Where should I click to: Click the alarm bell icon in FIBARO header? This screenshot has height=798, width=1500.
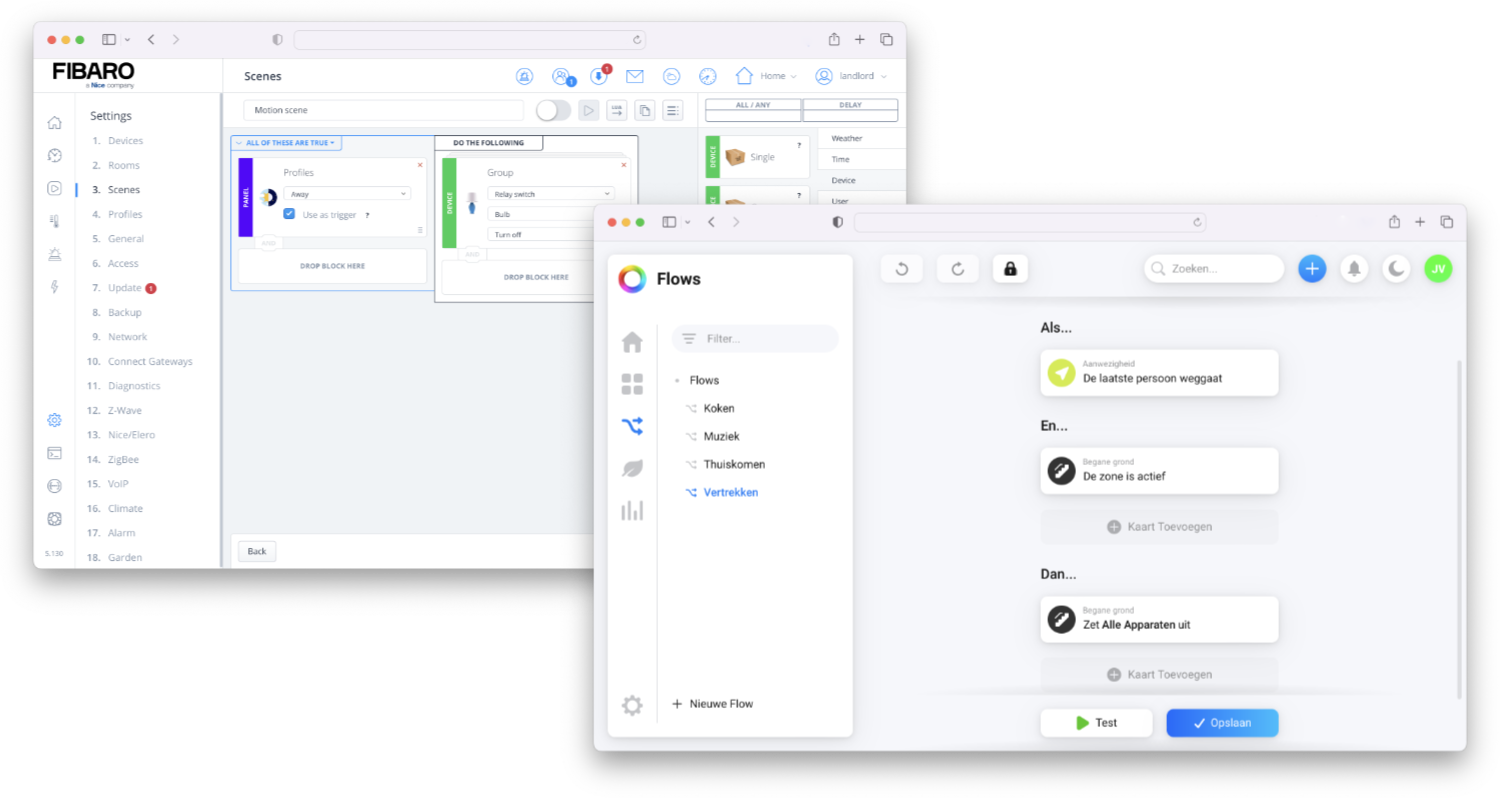pyautogui.click(x=524, y=76)
